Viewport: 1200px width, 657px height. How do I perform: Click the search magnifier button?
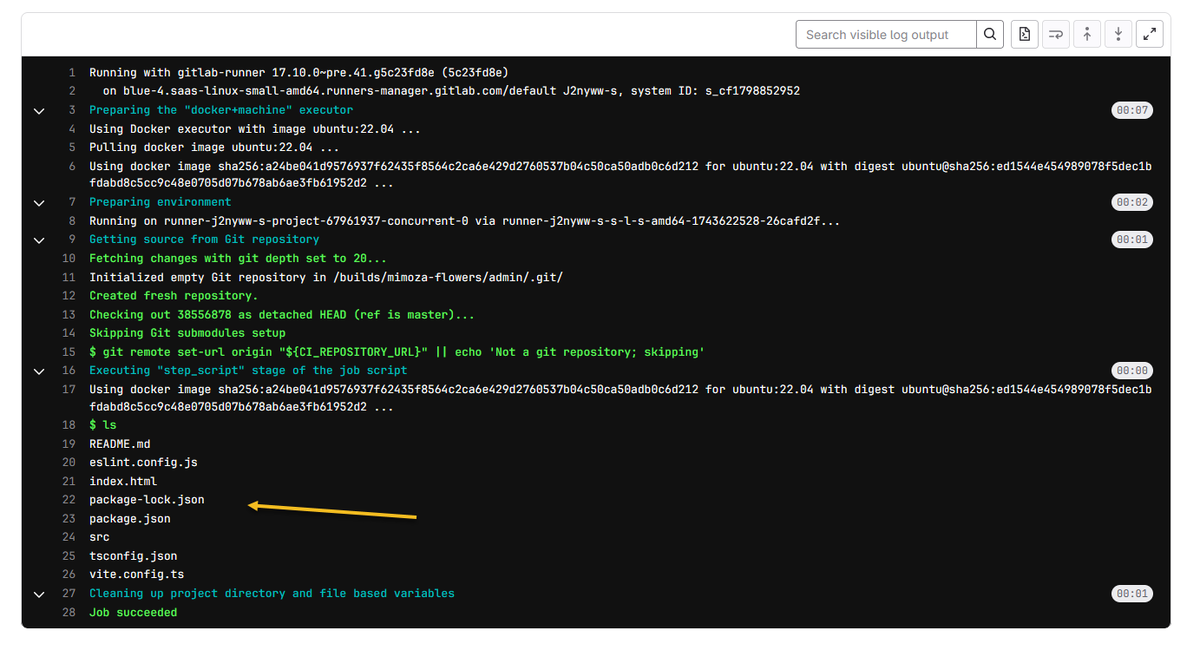(x=990, y=34)
